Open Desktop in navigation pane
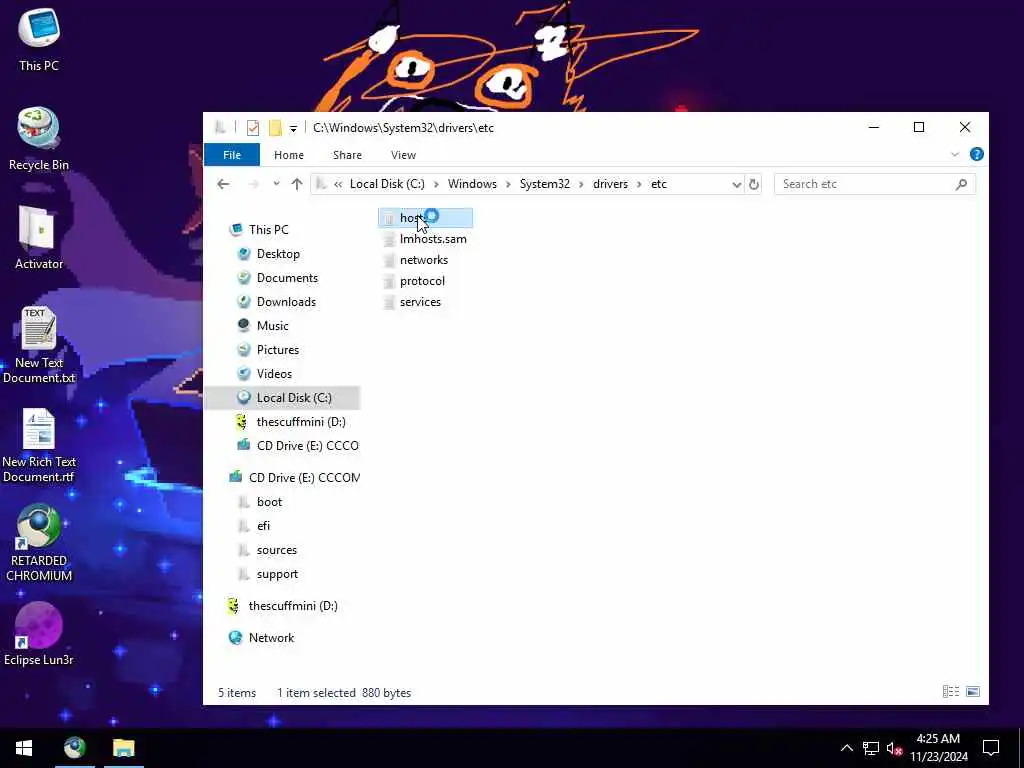Screen dimensions: 1024x768 coord(268,254)
